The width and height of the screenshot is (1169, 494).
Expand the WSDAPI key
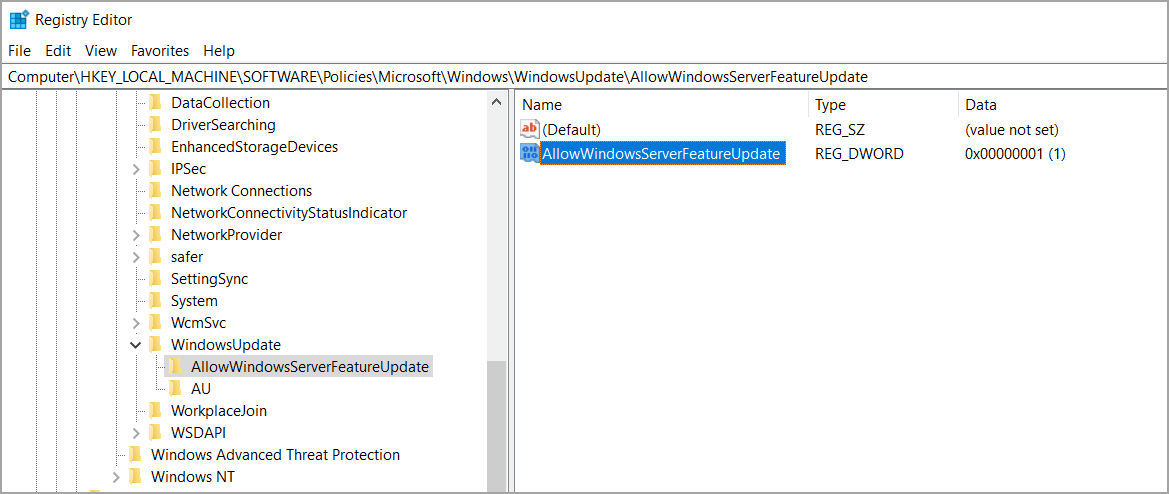click(x=136, y=433)
